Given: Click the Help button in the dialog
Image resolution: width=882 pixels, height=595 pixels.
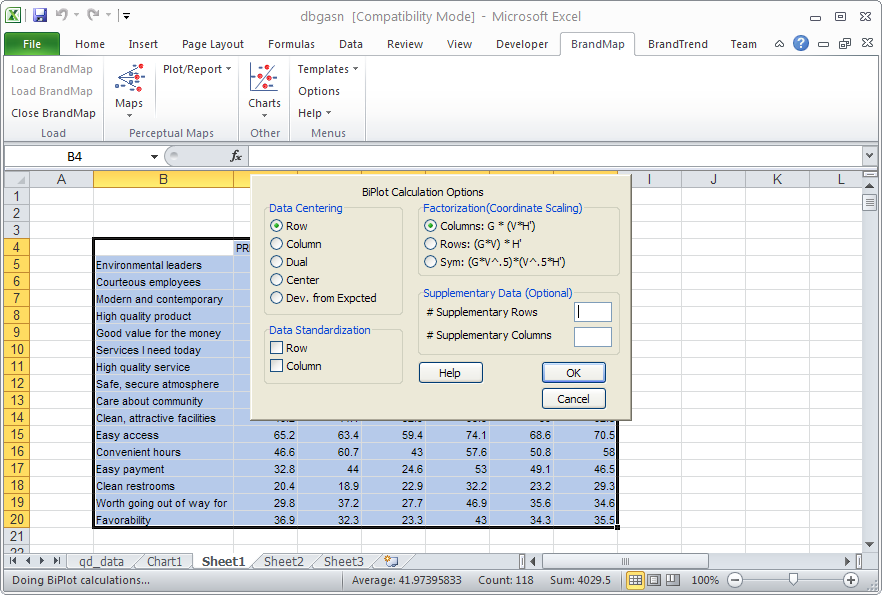Looking at the screenshot, I should (x=450, y=373).
